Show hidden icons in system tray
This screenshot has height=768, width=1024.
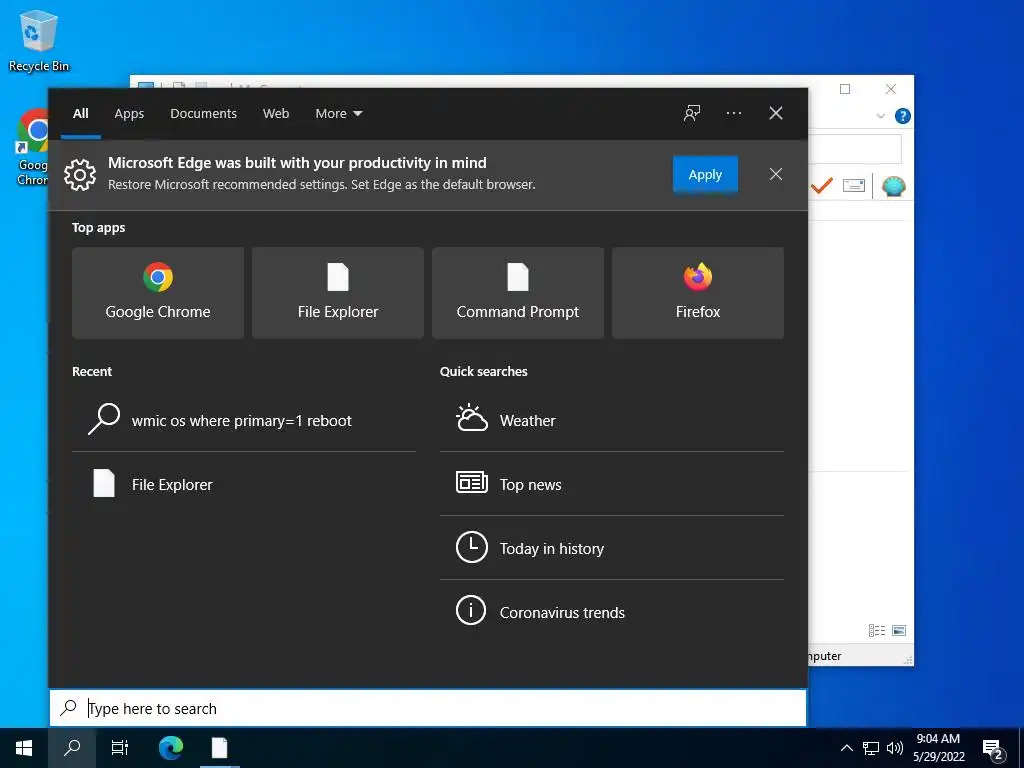846,748
